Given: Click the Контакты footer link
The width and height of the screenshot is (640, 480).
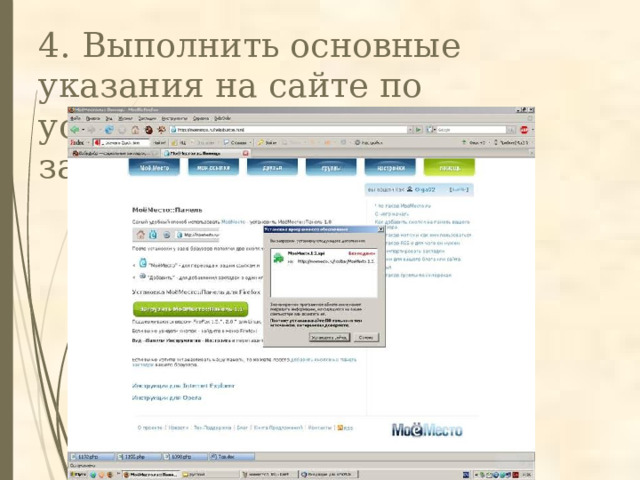Looking at the screenshot, I should [x=320, y=428].
